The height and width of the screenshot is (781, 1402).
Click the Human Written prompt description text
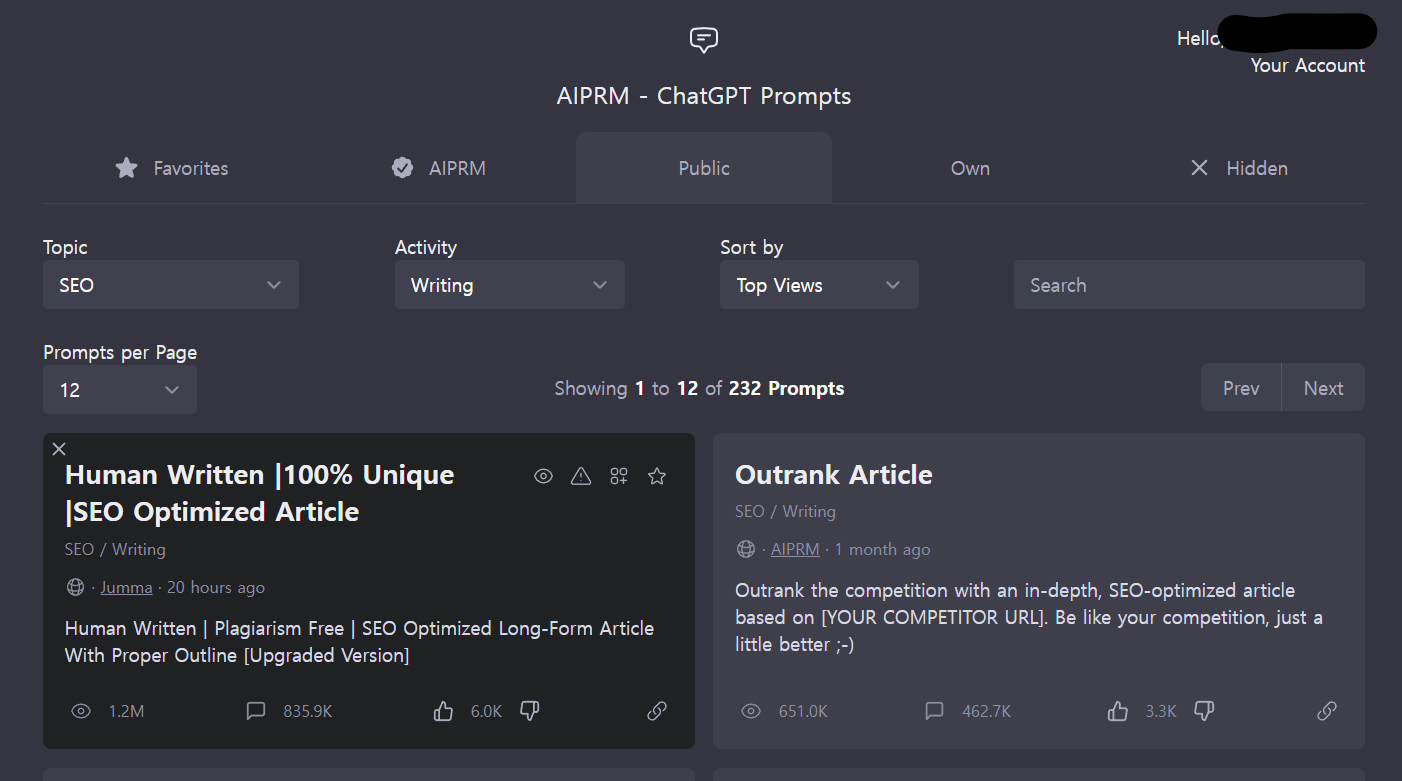coord(359,642)
